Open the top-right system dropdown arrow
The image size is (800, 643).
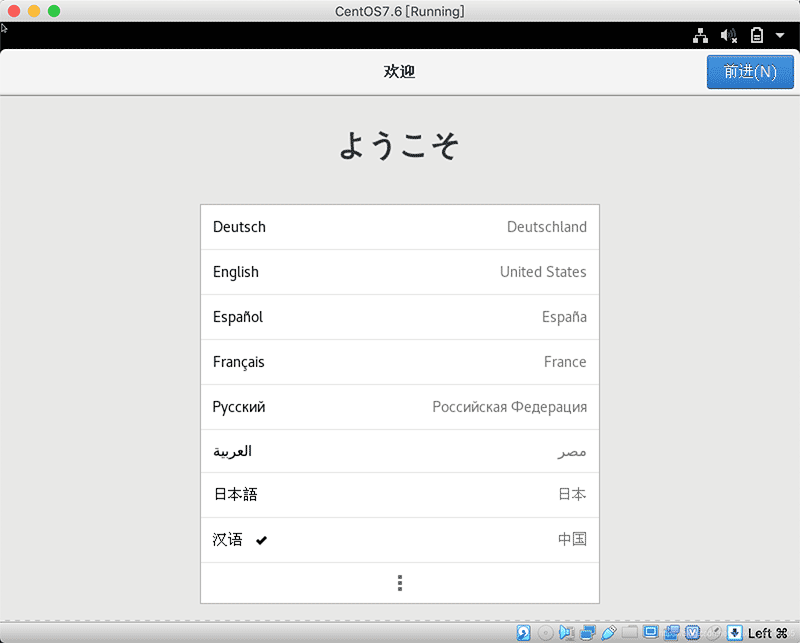coord(780,36)
